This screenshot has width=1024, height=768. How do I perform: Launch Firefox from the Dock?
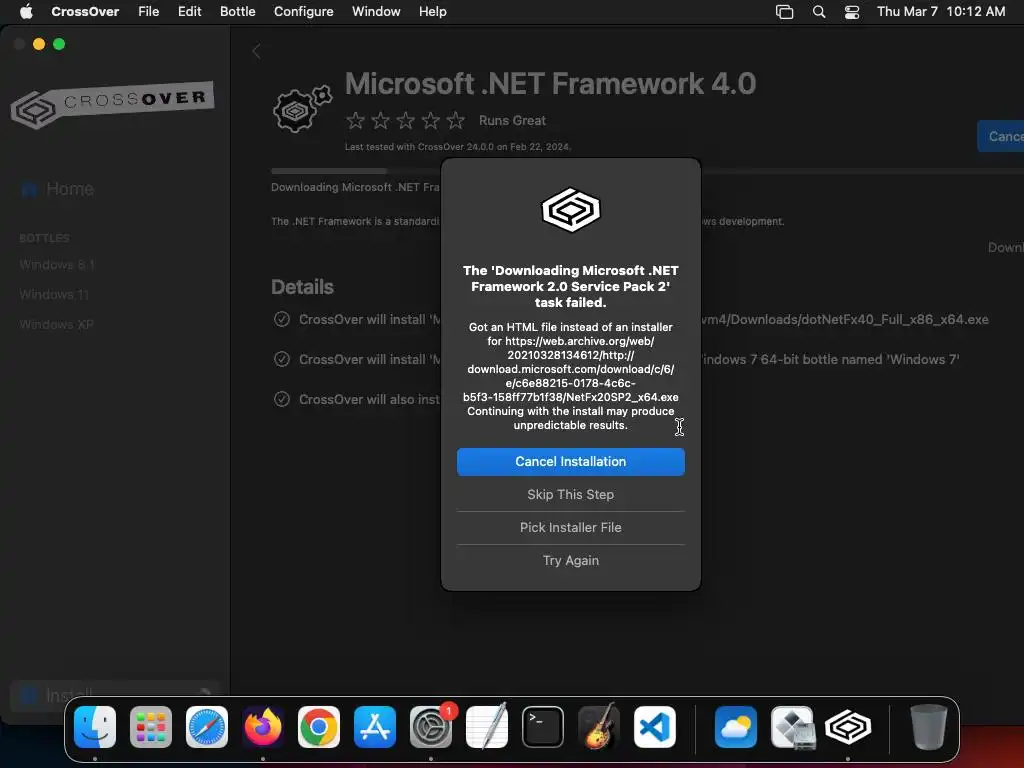pos(263,727)
